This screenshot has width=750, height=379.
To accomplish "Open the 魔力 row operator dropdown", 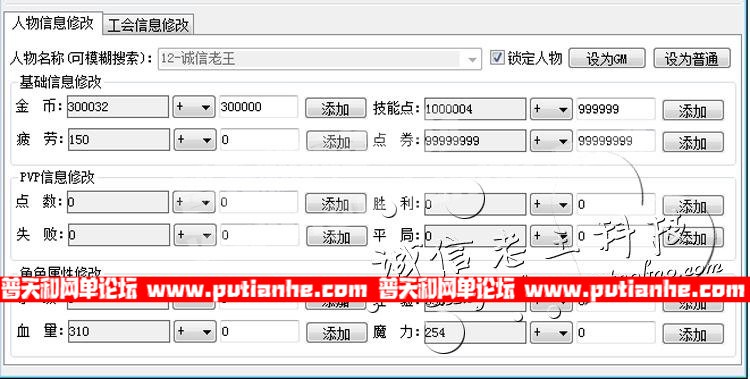I will tap(551, 333).
